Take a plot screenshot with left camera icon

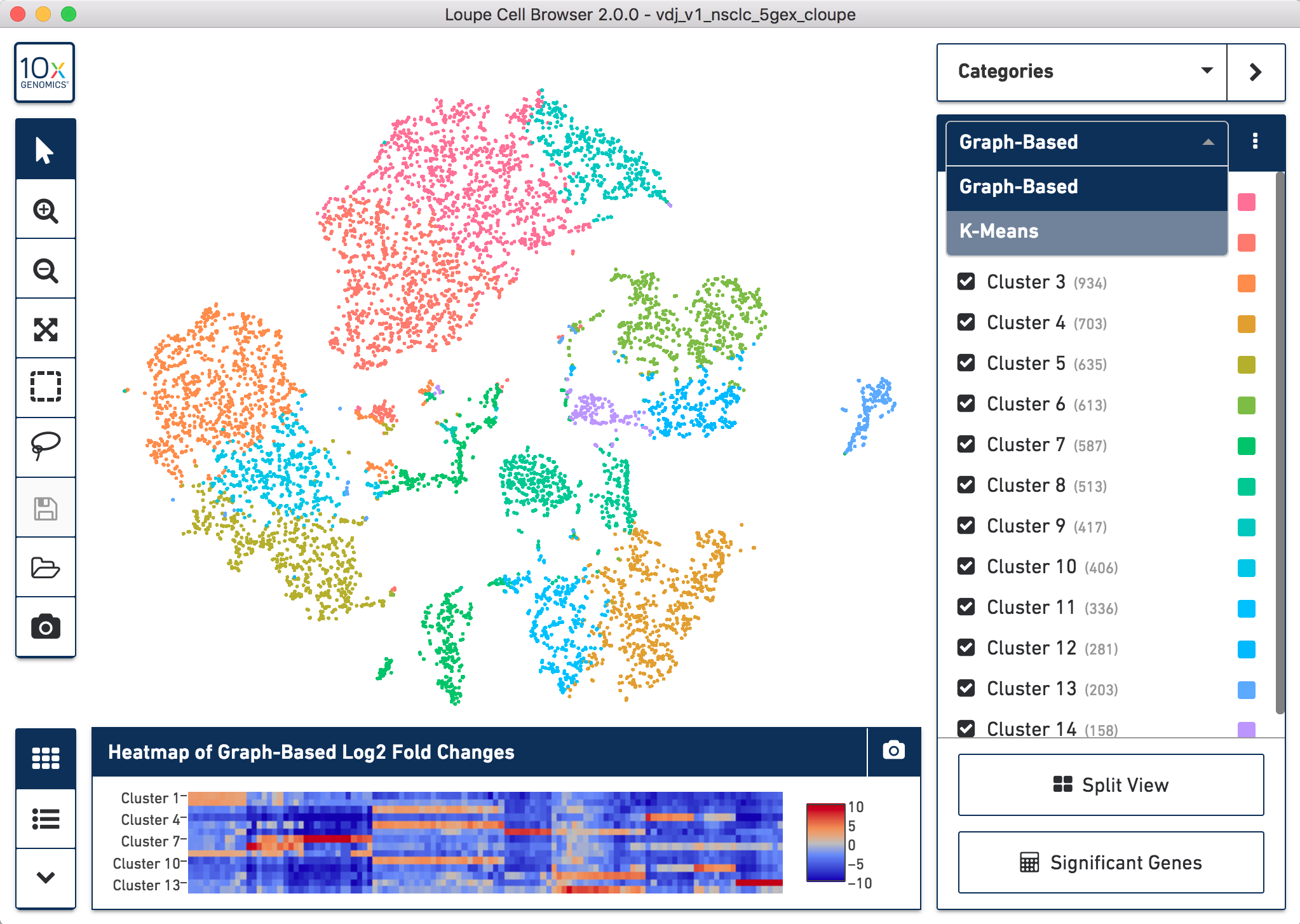tap(45, 627)
